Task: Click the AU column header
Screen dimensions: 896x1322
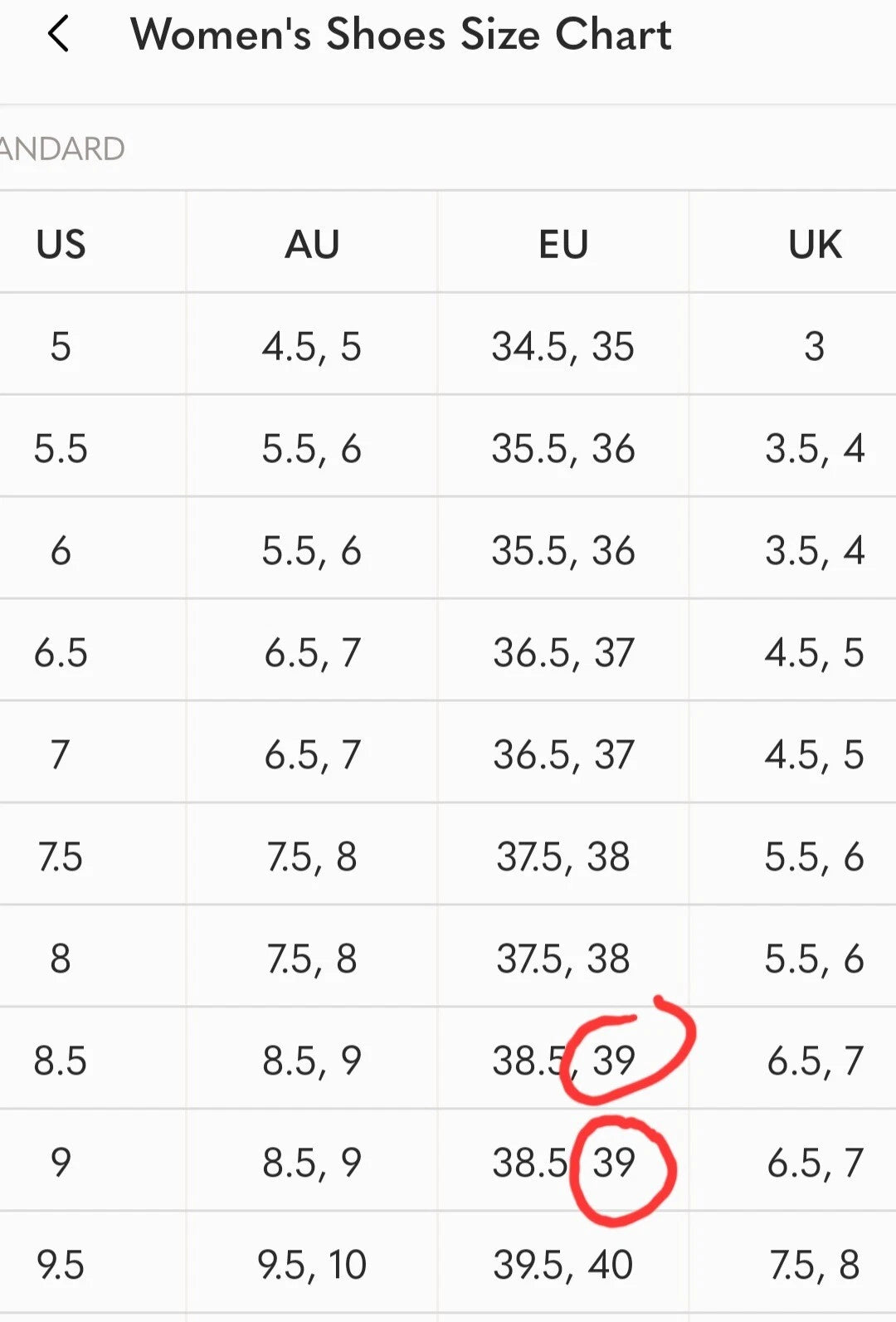Action: pyautogui.click(x=312, y=245)
